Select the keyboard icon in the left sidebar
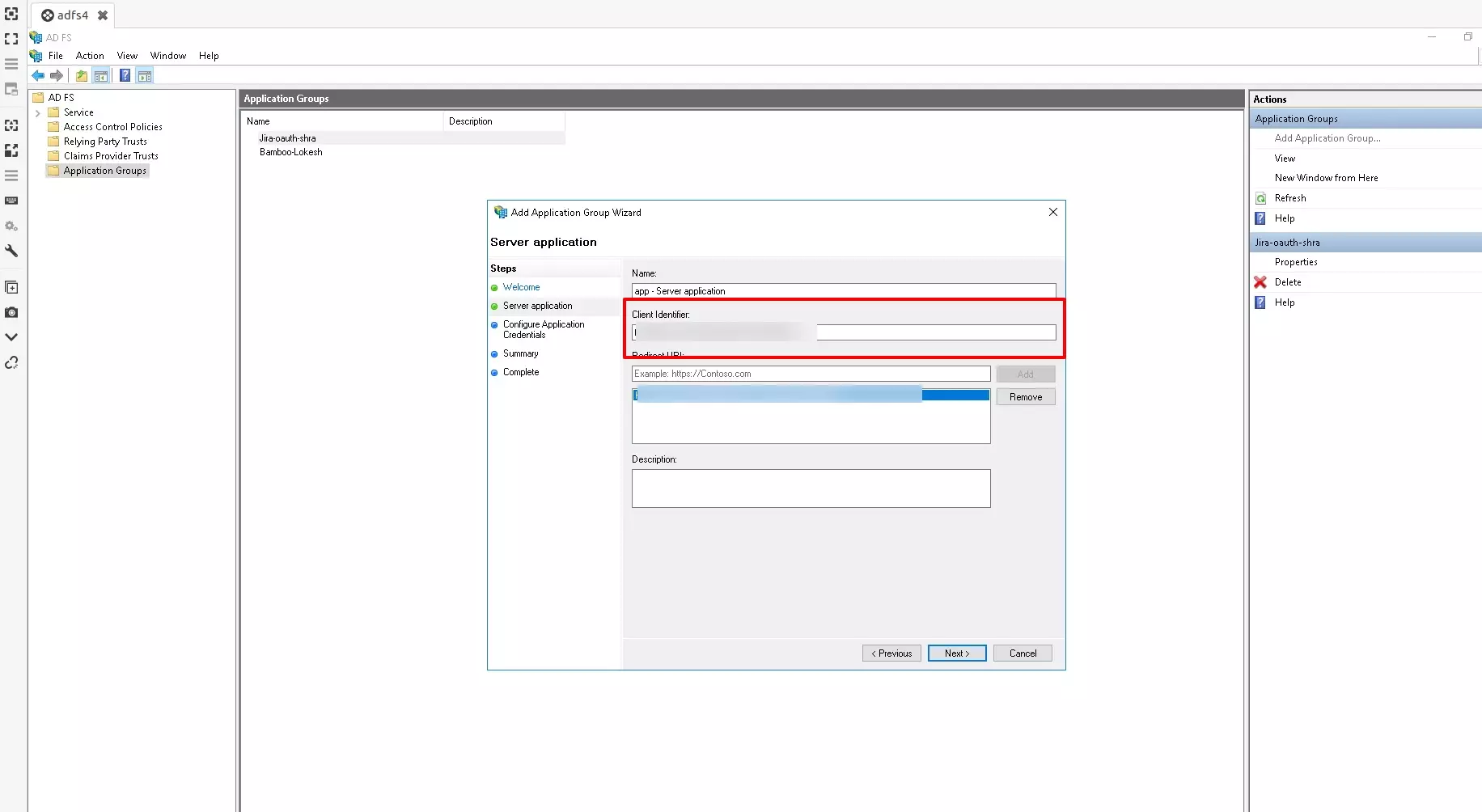The image size is (1482, 812). click(x=11, y=200)
